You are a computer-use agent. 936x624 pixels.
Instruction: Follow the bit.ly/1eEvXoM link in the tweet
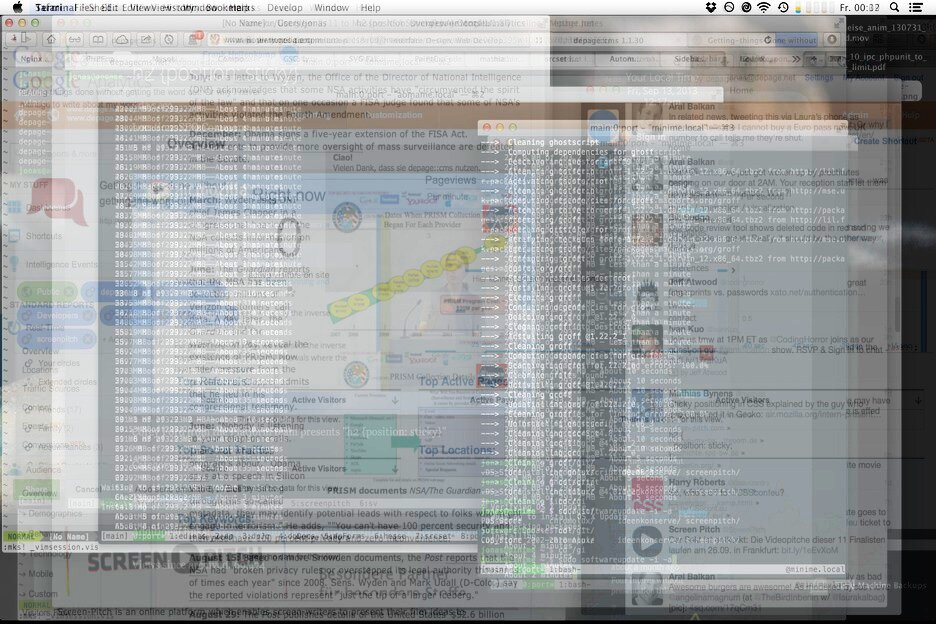point(809,550)
